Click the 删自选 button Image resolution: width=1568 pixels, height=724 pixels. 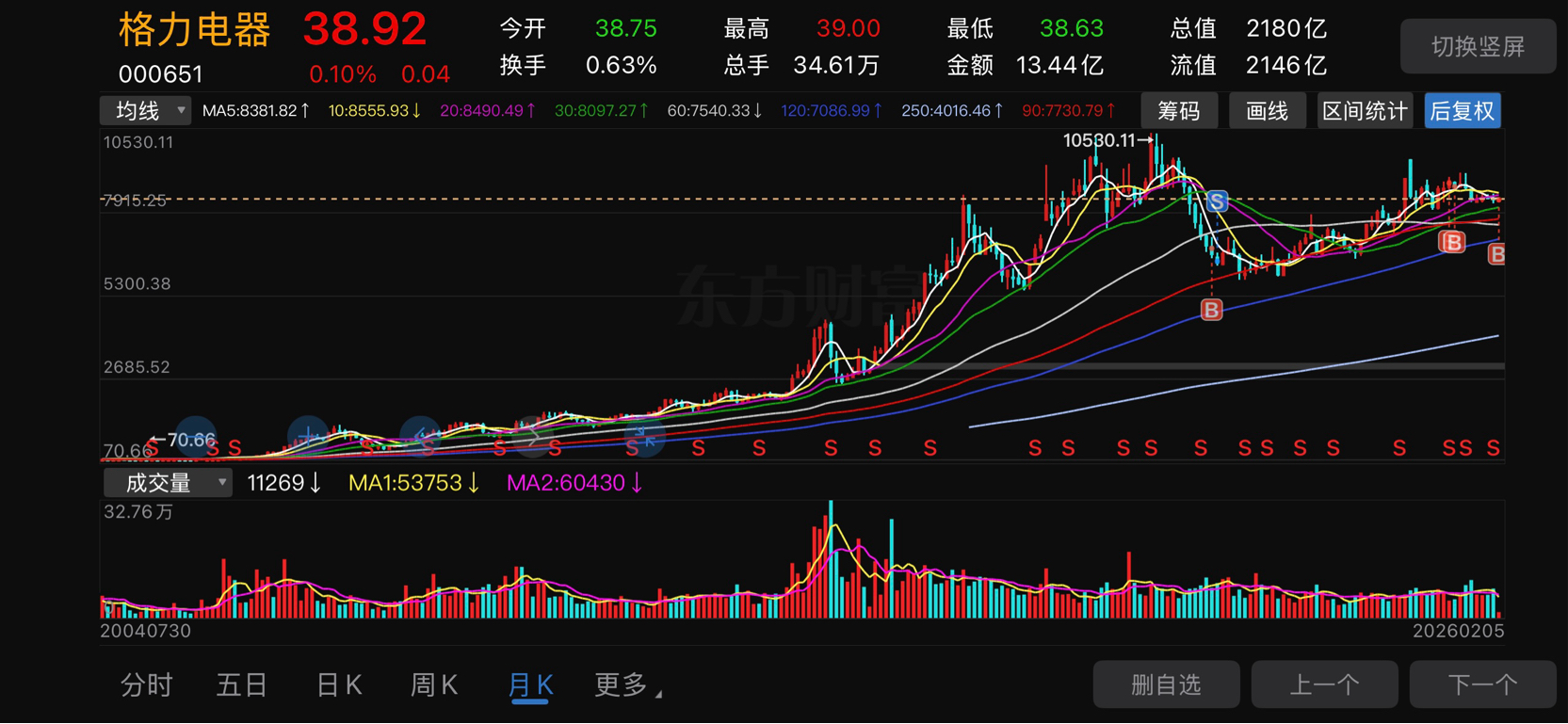(x=1167, y=684)
